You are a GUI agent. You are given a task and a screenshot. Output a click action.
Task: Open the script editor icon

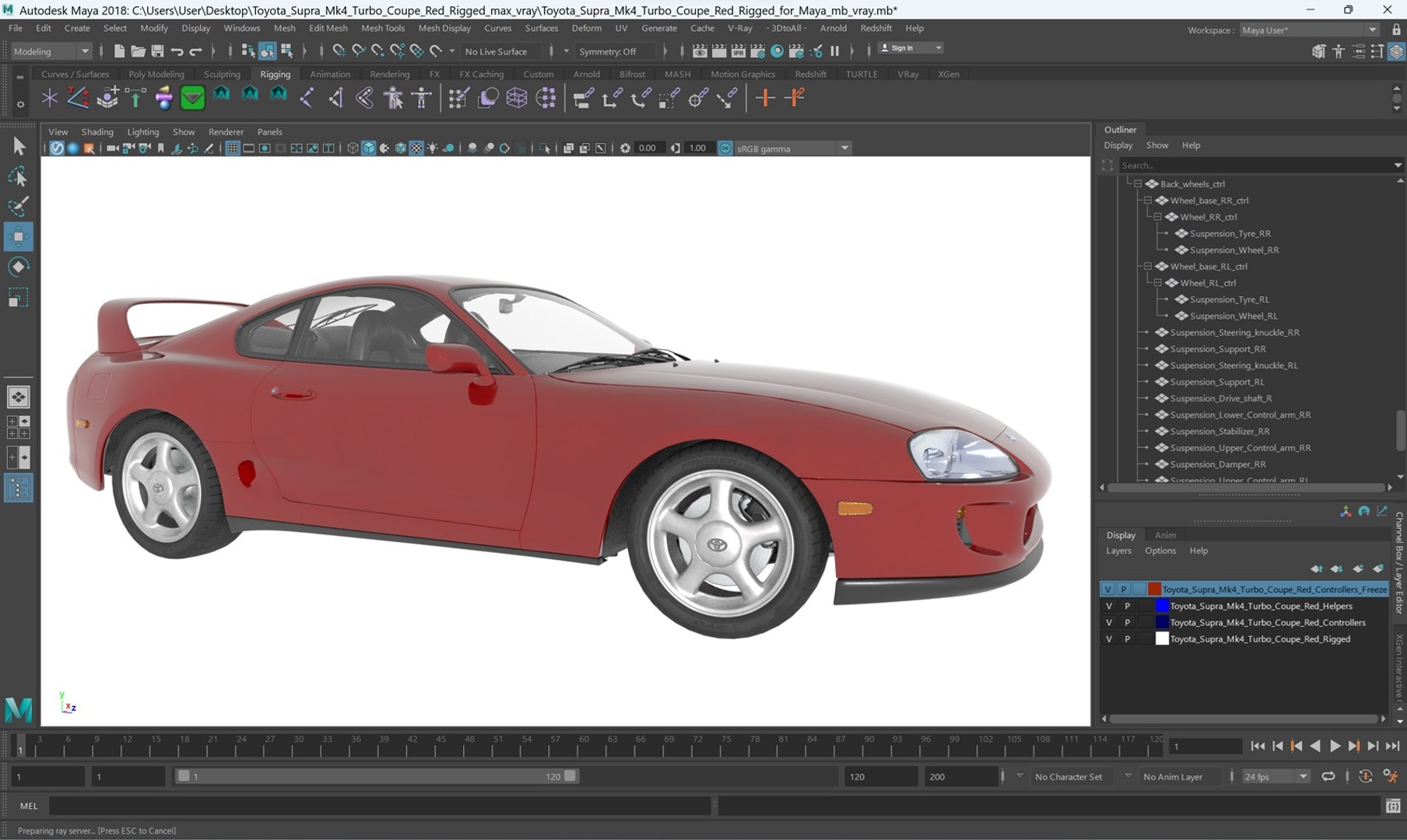(x=1393, y=807)
